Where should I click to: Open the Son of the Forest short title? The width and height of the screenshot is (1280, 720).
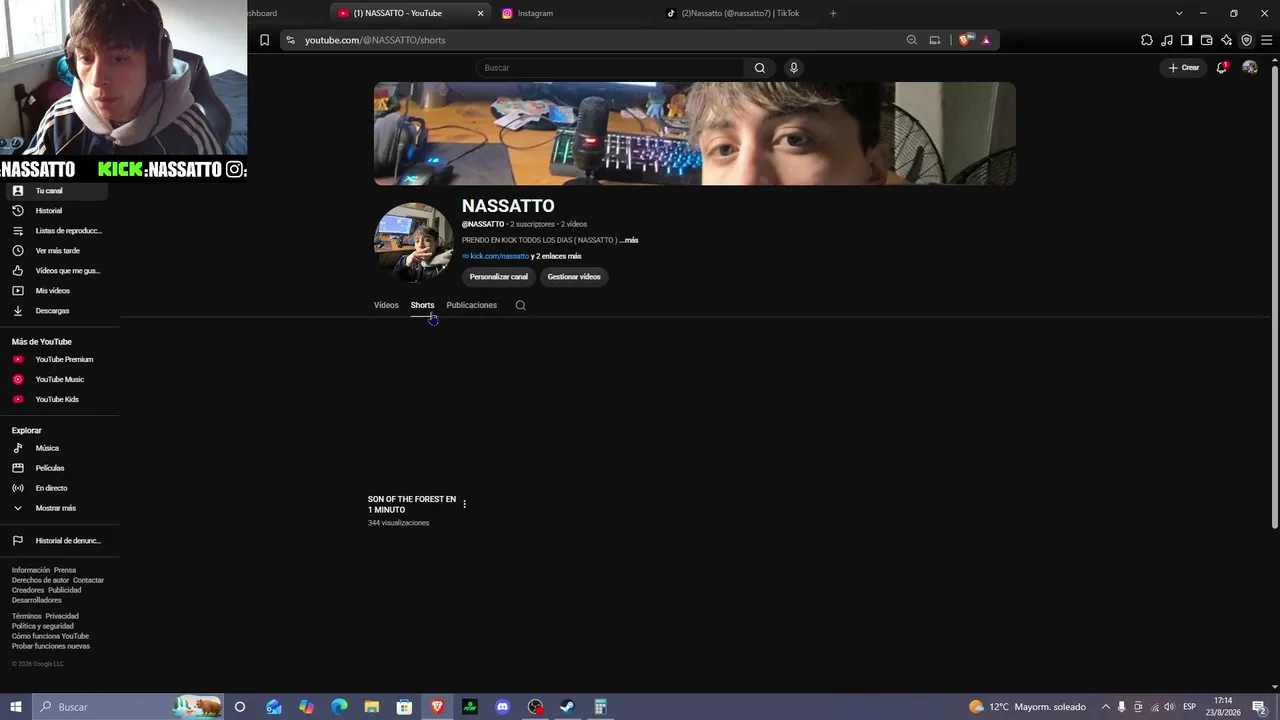(412, 505)
